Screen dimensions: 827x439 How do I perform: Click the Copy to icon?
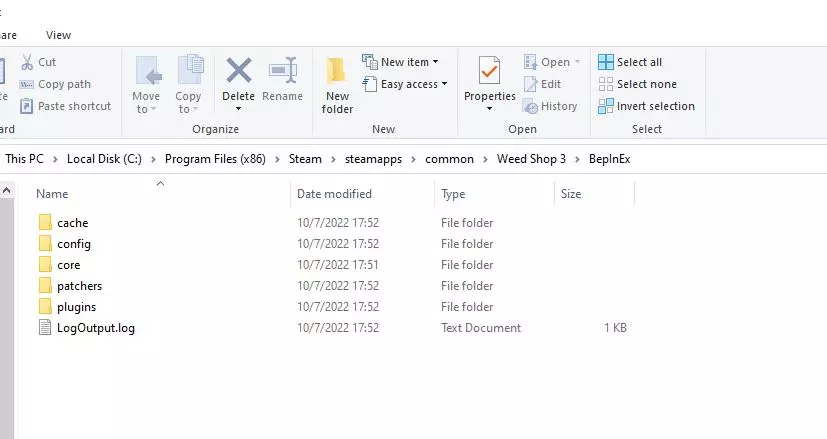tap(190, 70)
